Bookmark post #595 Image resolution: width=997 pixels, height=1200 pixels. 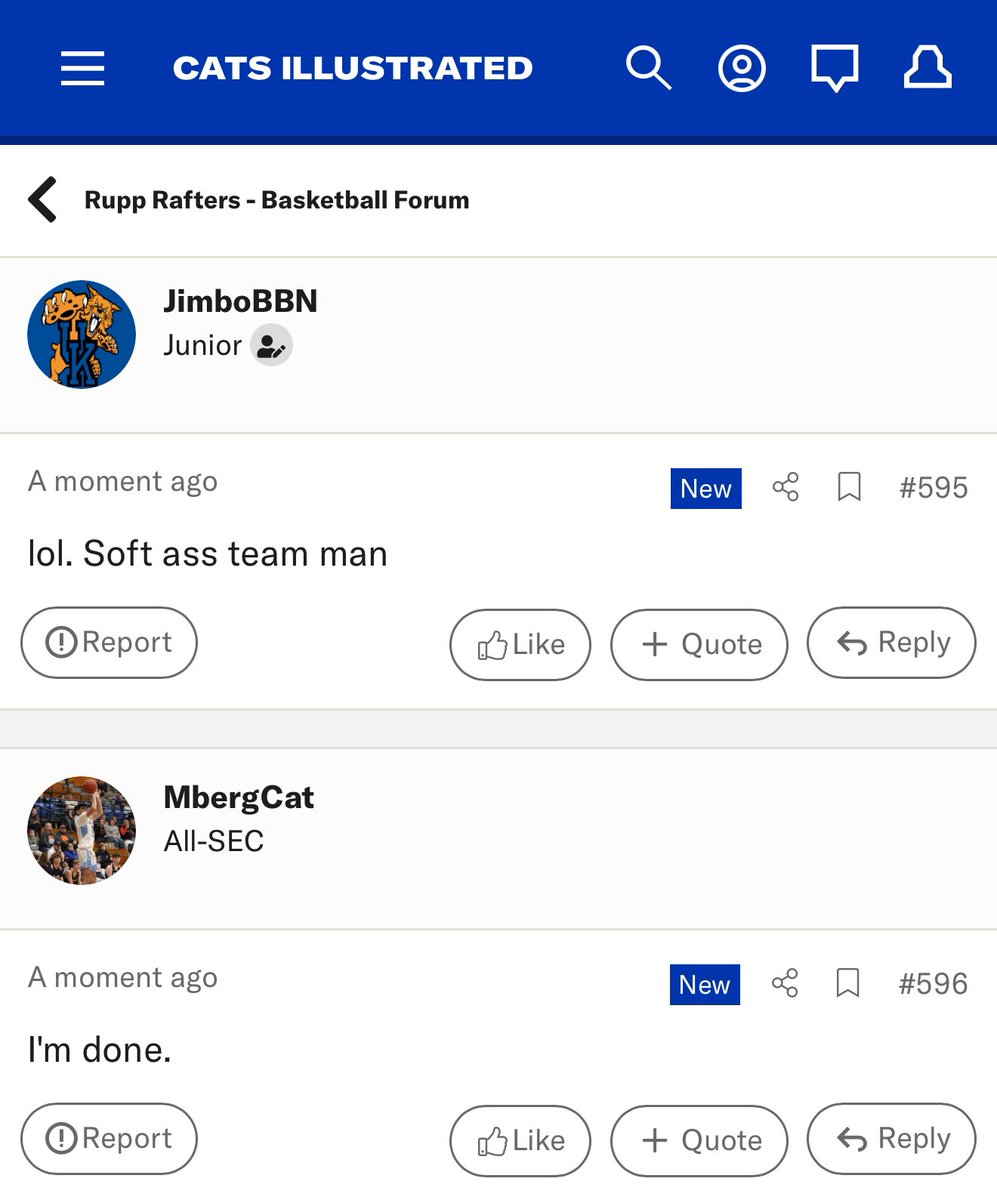(849, 488)
